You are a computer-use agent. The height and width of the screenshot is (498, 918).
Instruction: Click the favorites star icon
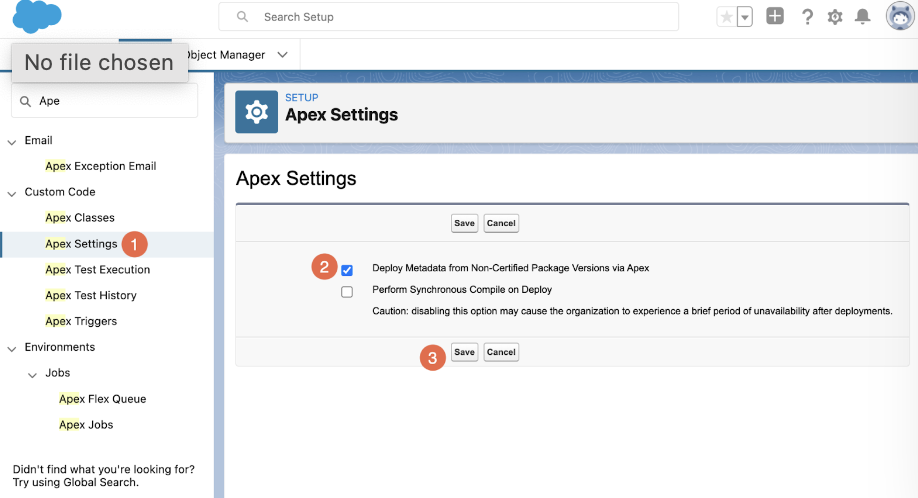point(727,17)
